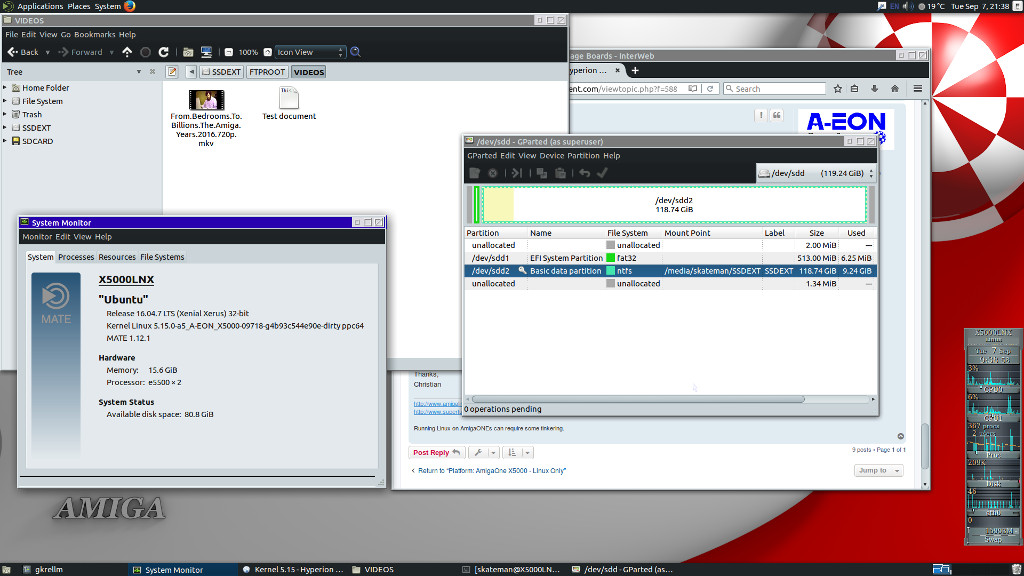Quote the forum post with the quote icon

[776, 116]
